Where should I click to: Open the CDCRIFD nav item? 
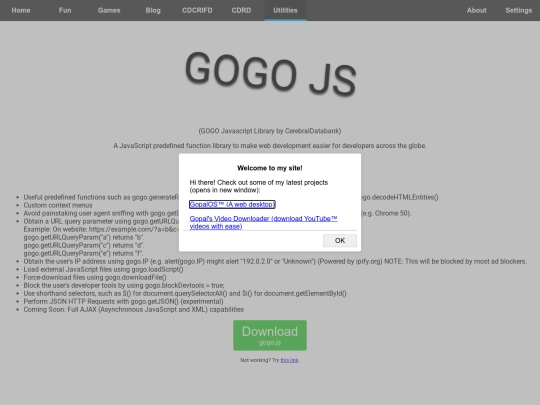click(197, 10)
